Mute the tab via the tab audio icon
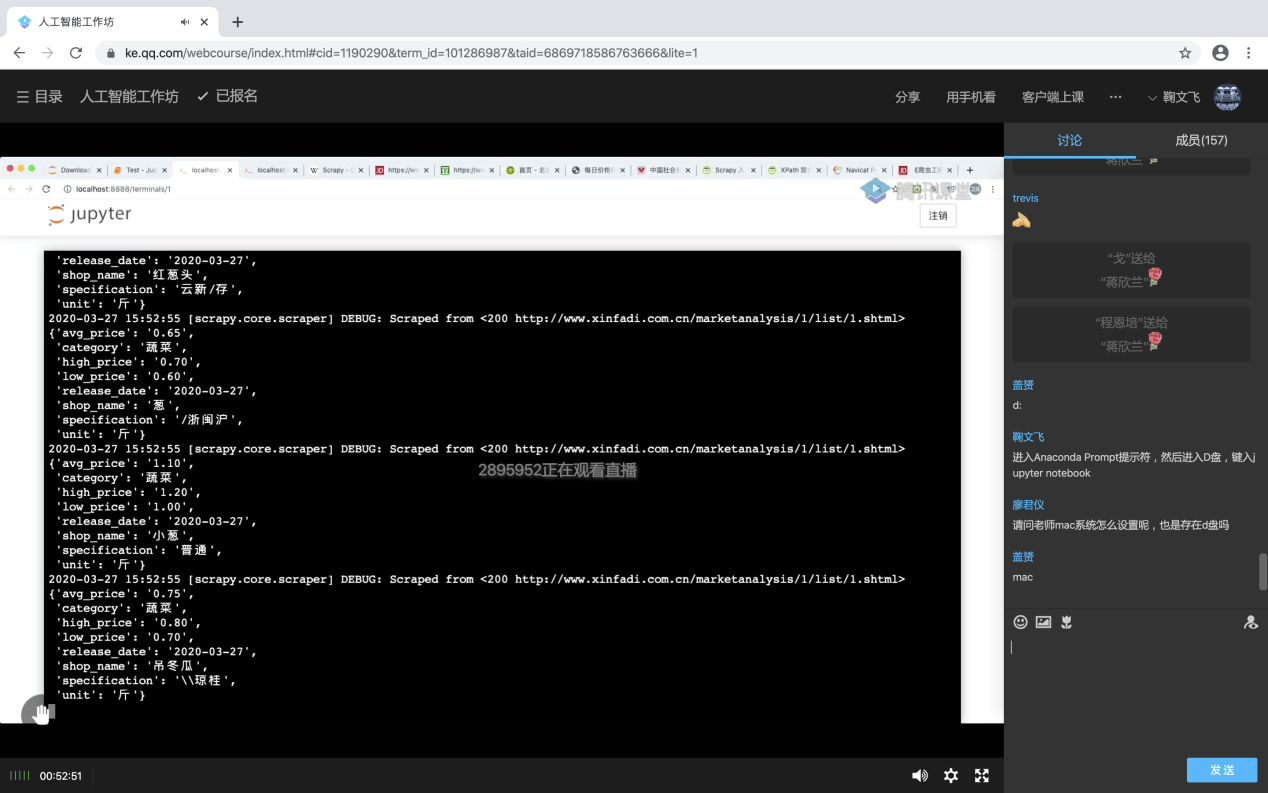The height and width of the screenshot is (793, 1268). [x=185, y=22]
